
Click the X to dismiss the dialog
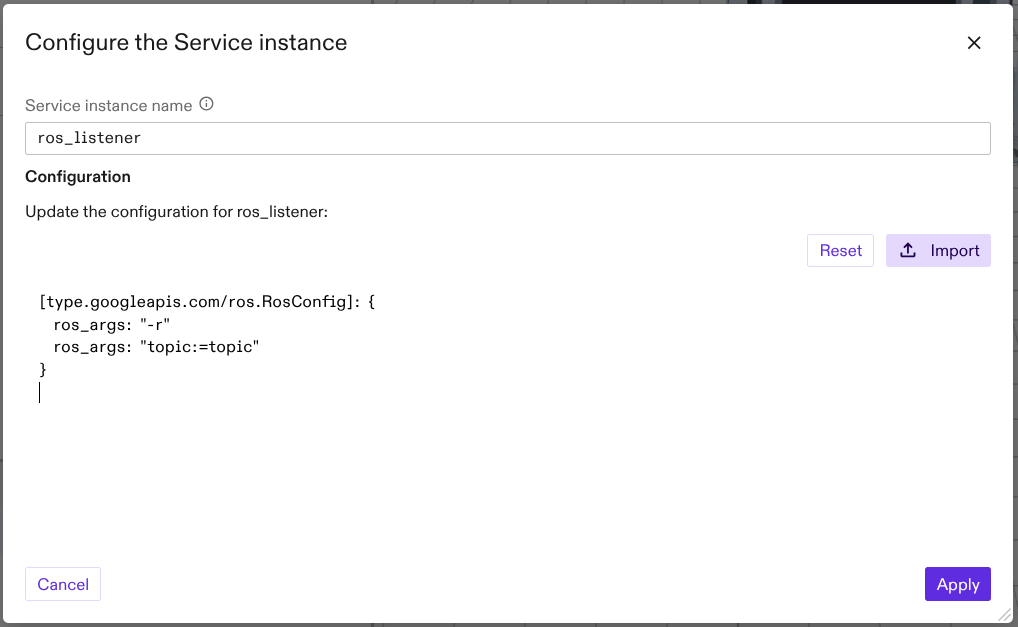coord(974,43)
